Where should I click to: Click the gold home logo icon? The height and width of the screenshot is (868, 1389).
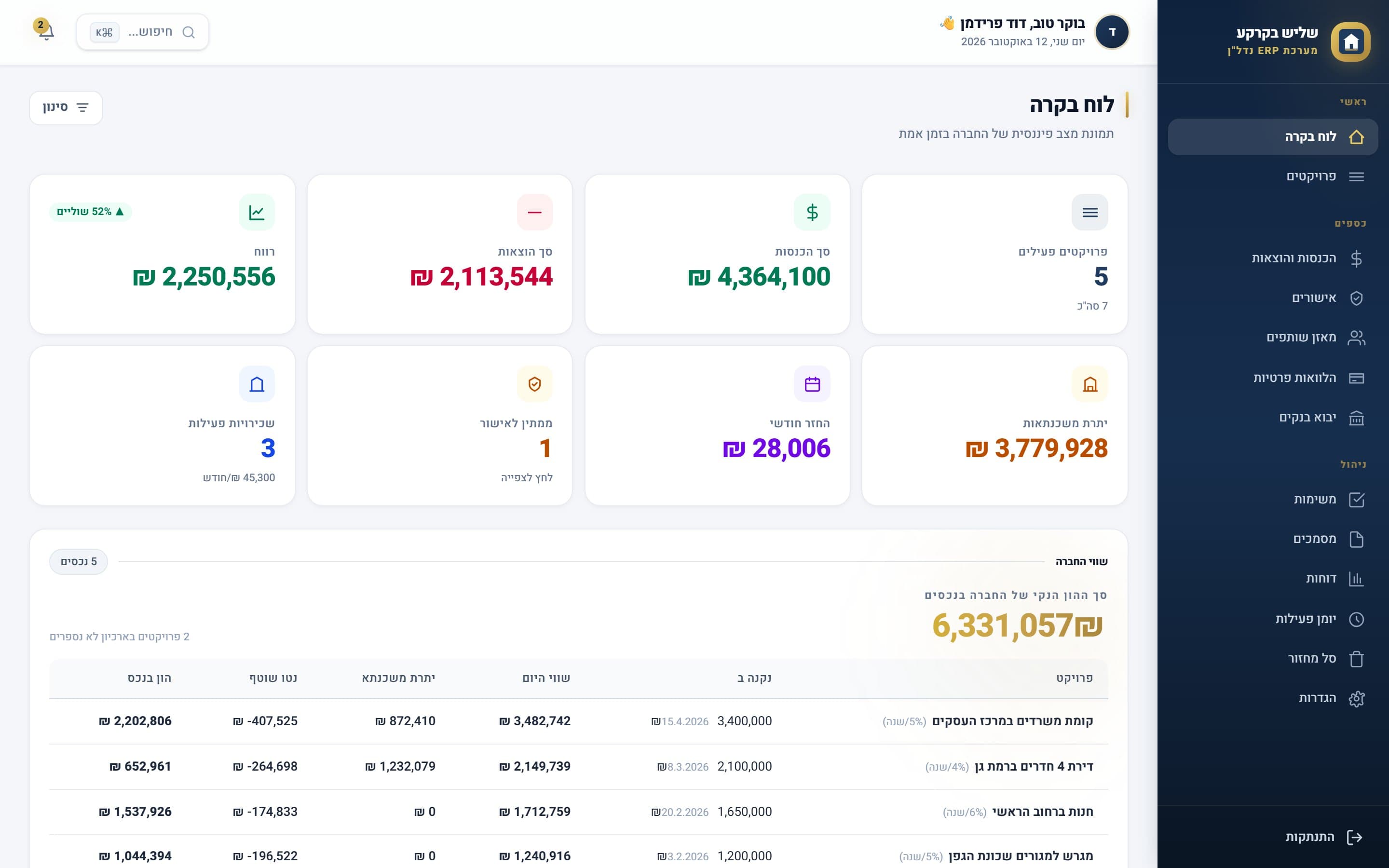click(1350, 41)
